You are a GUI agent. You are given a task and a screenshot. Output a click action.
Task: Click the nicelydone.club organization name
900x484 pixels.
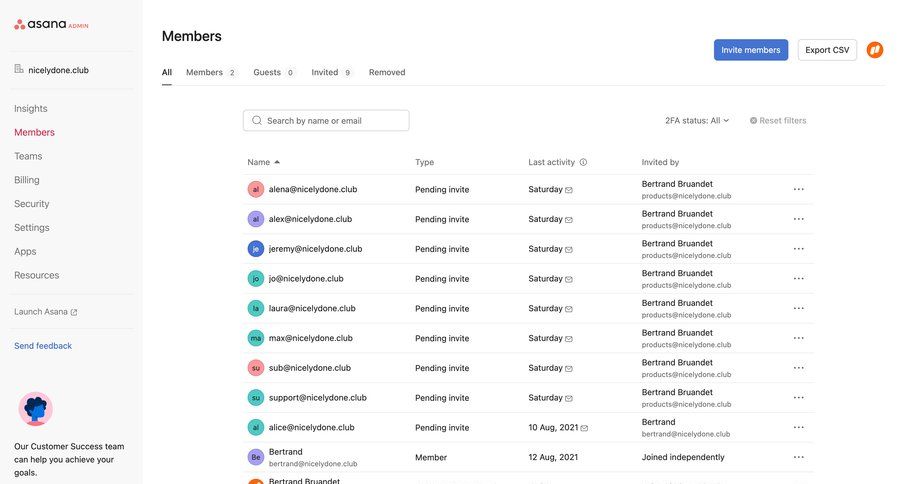[x=59, y=70]
